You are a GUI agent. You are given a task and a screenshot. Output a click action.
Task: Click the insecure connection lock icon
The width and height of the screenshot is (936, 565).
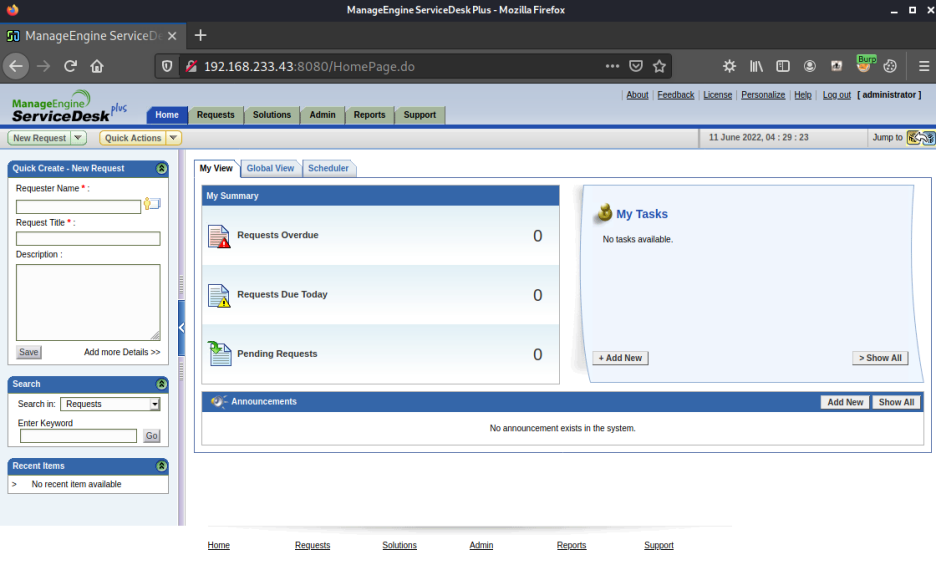[191, 66]
